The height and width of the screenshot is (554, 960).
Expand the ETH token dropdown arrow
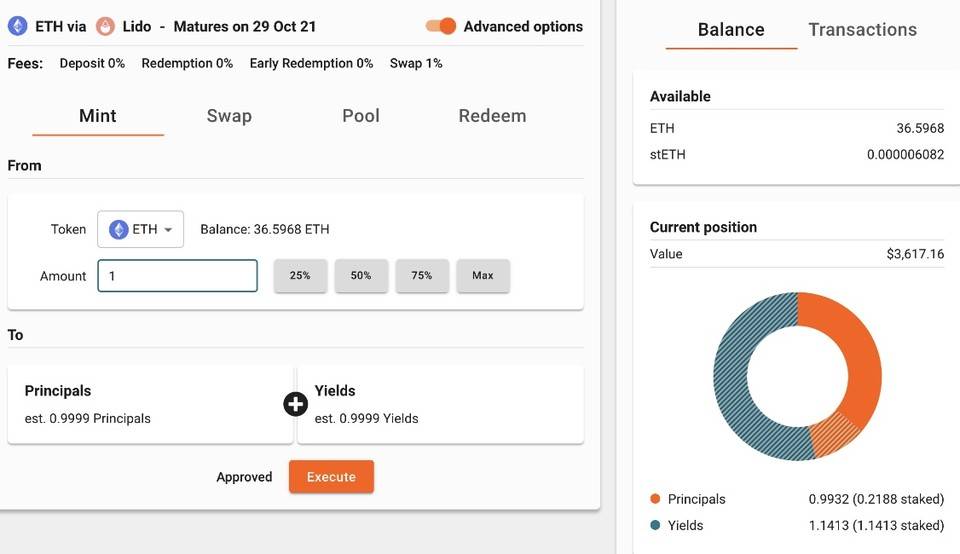[168, 230]
